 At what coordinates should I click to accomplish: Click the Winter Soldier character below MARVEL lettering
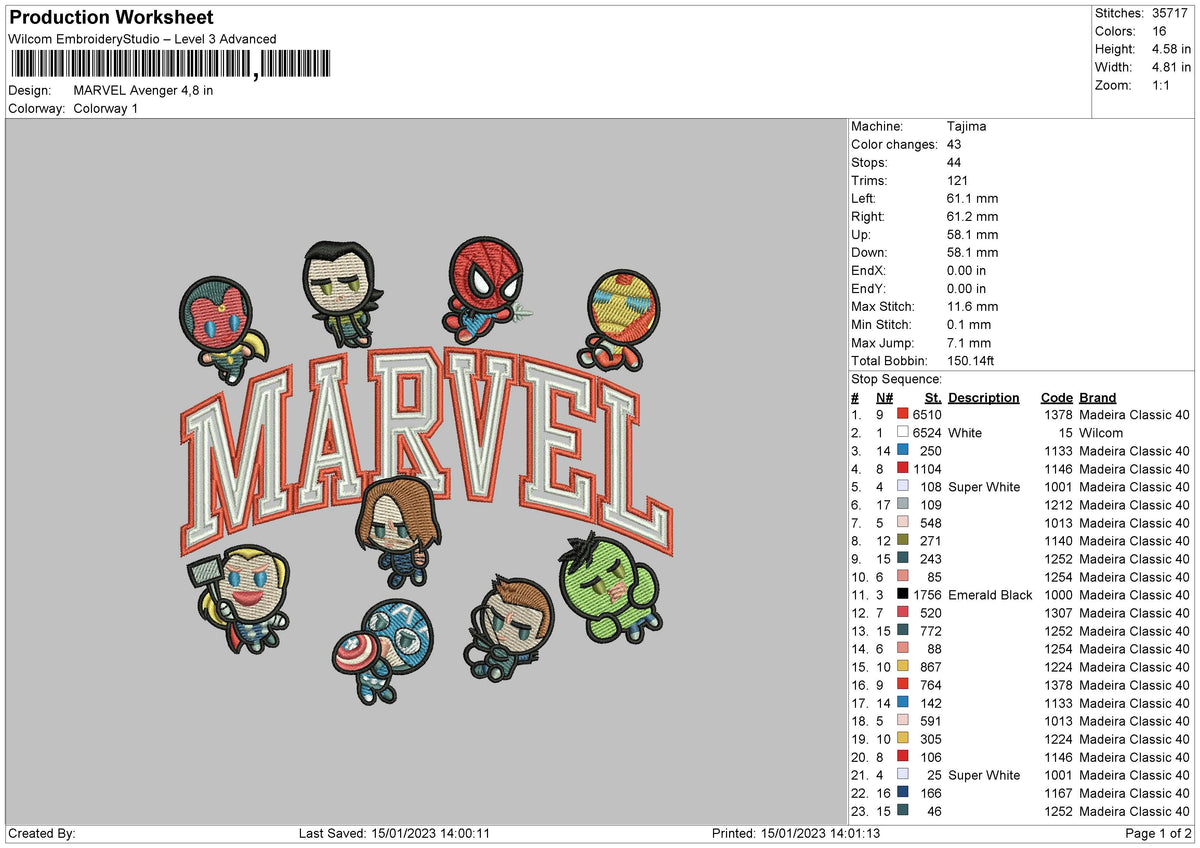(399, 531)
